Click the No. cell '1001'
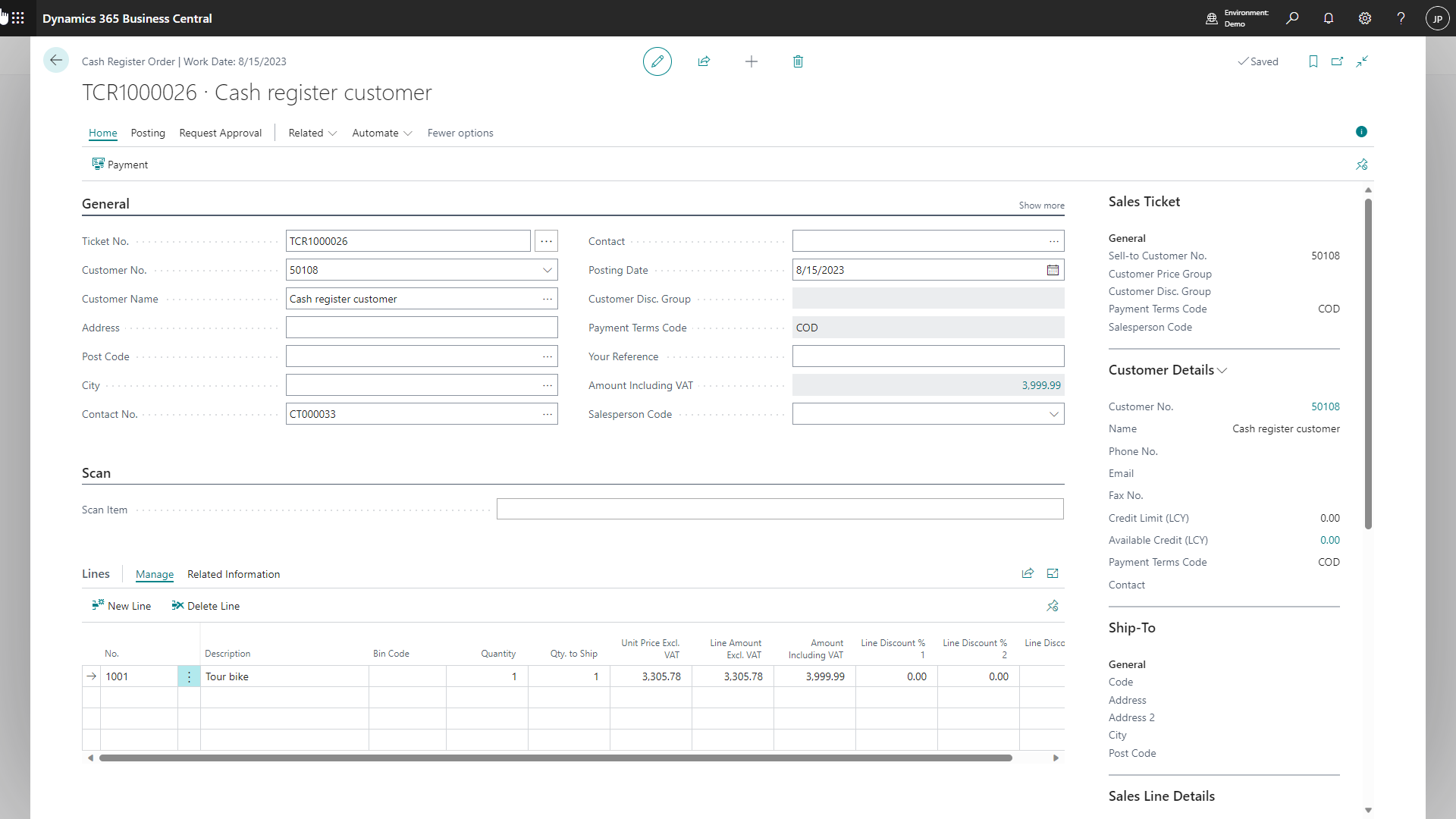Screen dimensions: 1456x819 coord(139,676)
